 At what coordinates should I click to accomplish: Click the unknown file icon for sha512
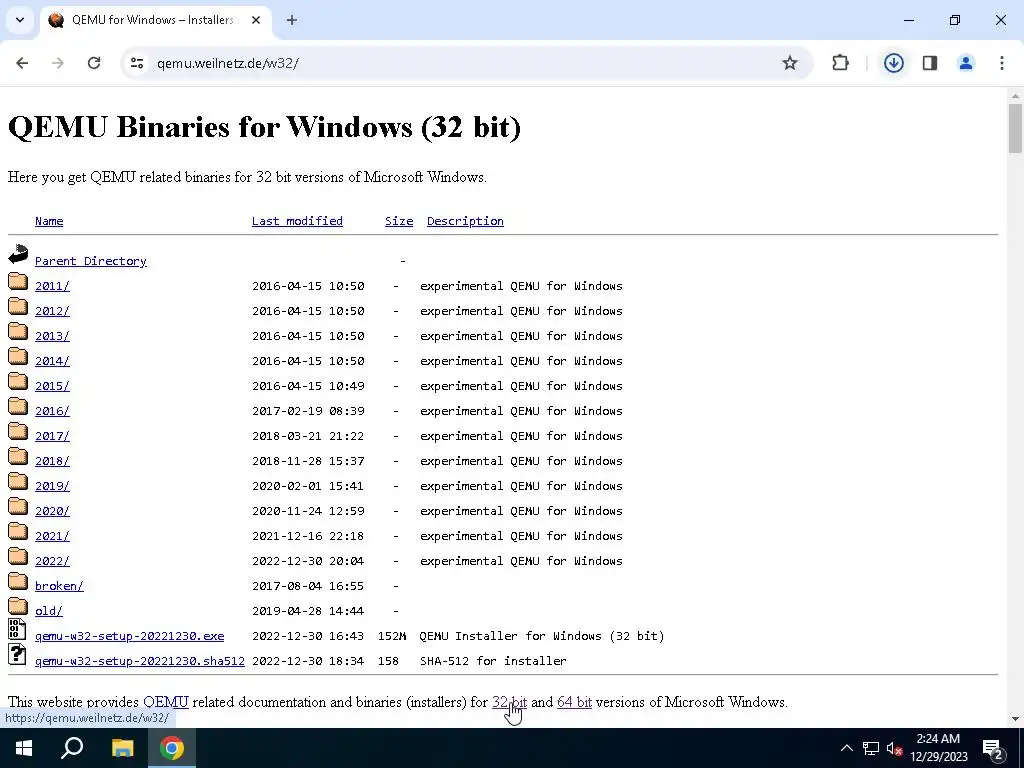pos(17,654)
